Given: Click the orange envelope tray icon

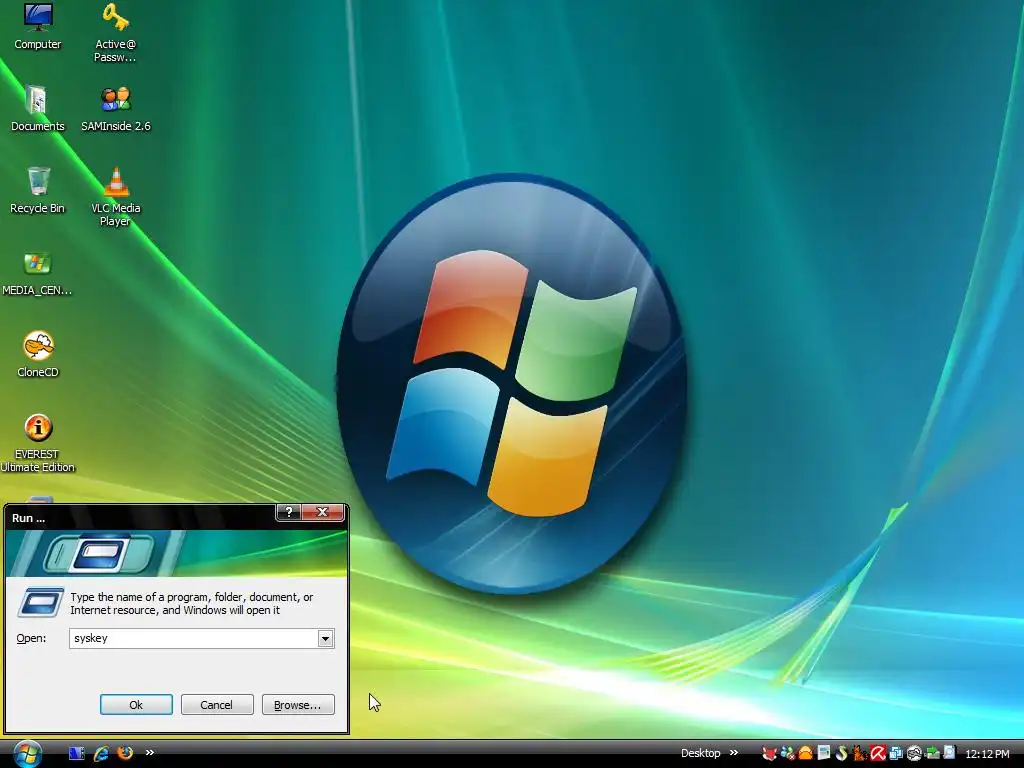Looking at the screenshot, I should point(806,754).
